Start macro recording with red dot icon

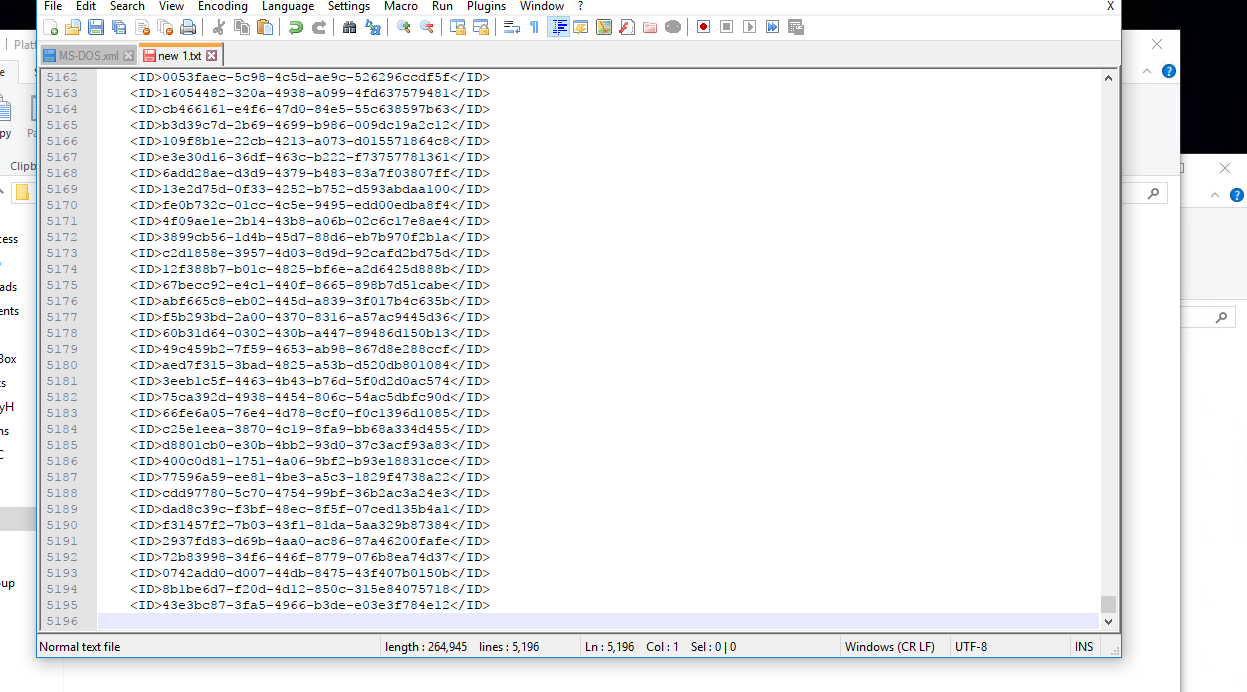click(704, 27)
